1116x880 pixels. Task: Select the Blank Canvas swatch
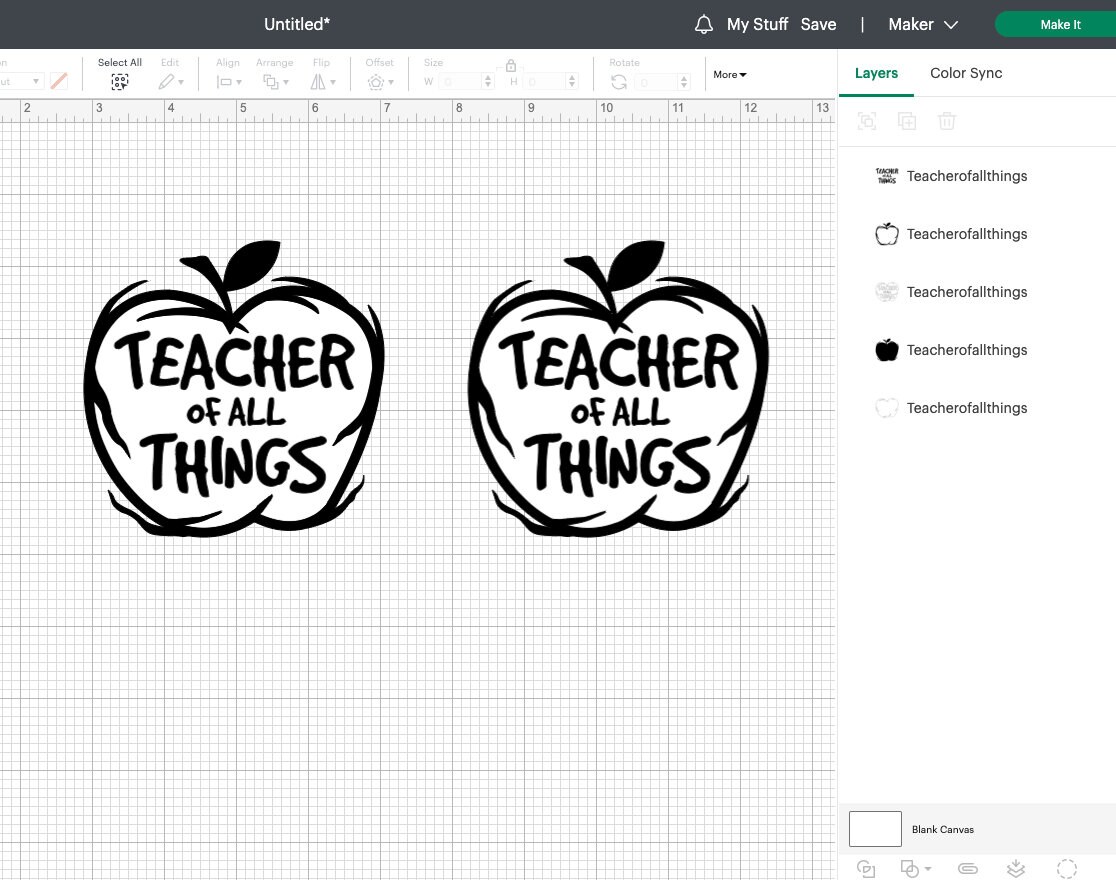coord(875,829)
